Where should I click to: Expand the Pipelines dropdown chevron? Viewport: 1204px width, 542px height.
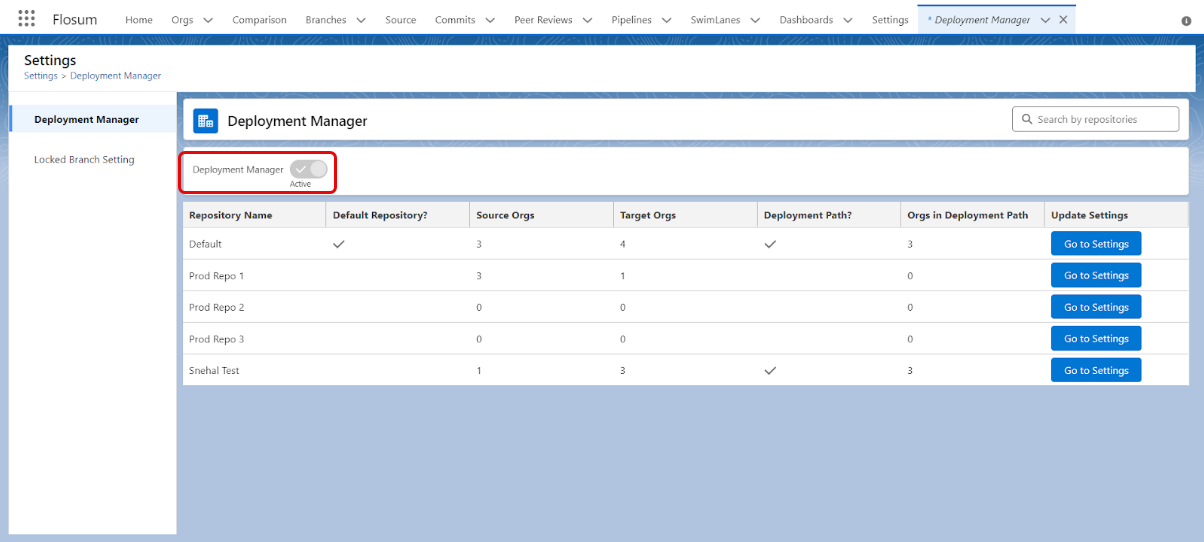click(x=666, y=20)
